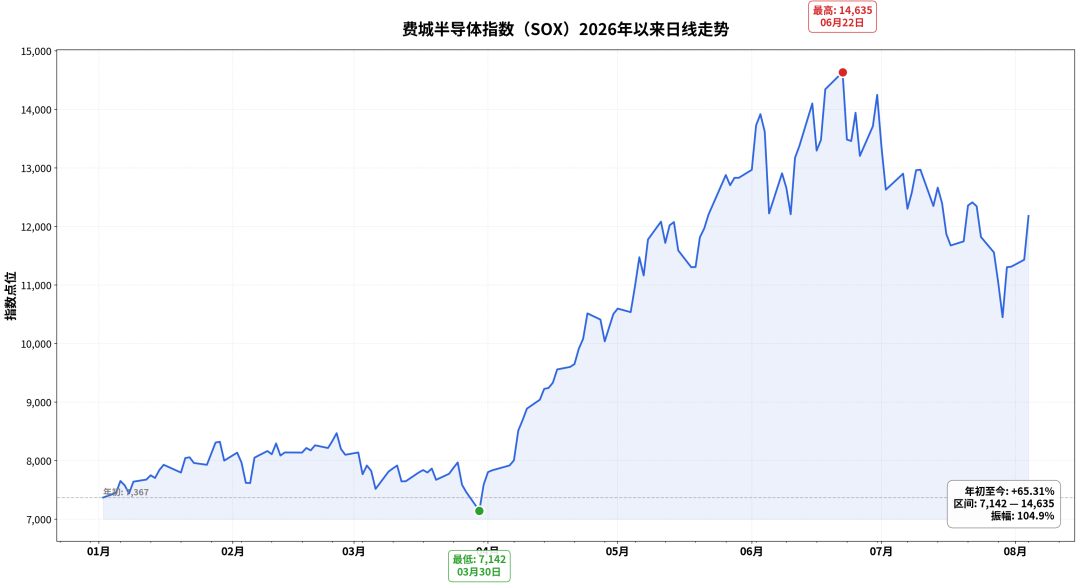The height and width of the screenshot is (583, 1080).
Task: Click the 振幅: 104.9% value
Action: tap(1023, 515)
